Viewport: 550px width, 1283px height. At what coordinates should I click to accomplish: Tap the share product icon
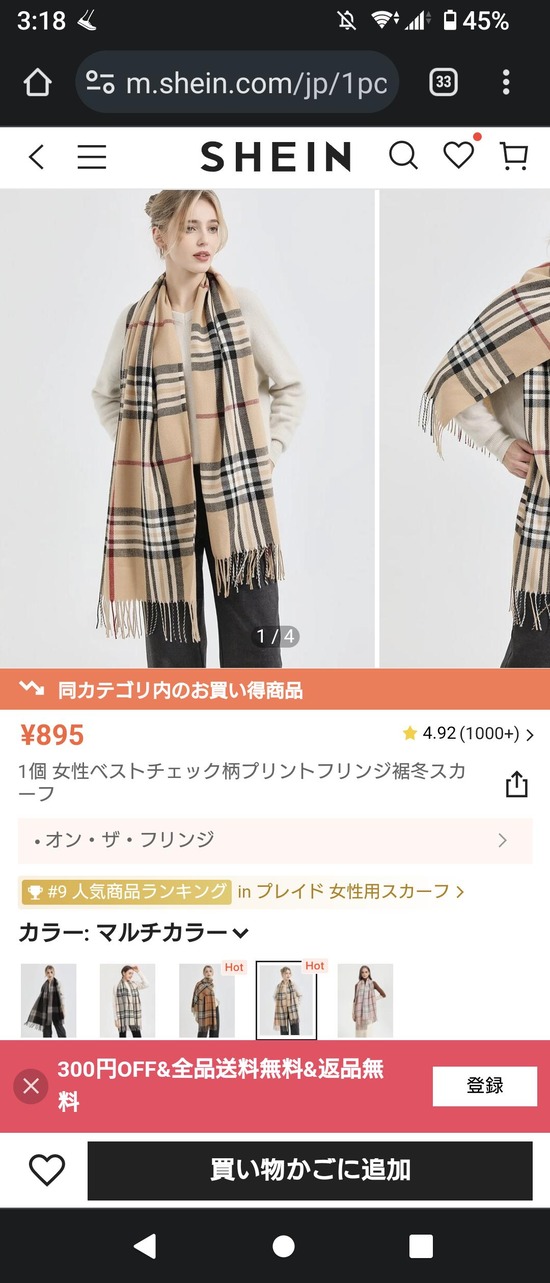[516, 784]
